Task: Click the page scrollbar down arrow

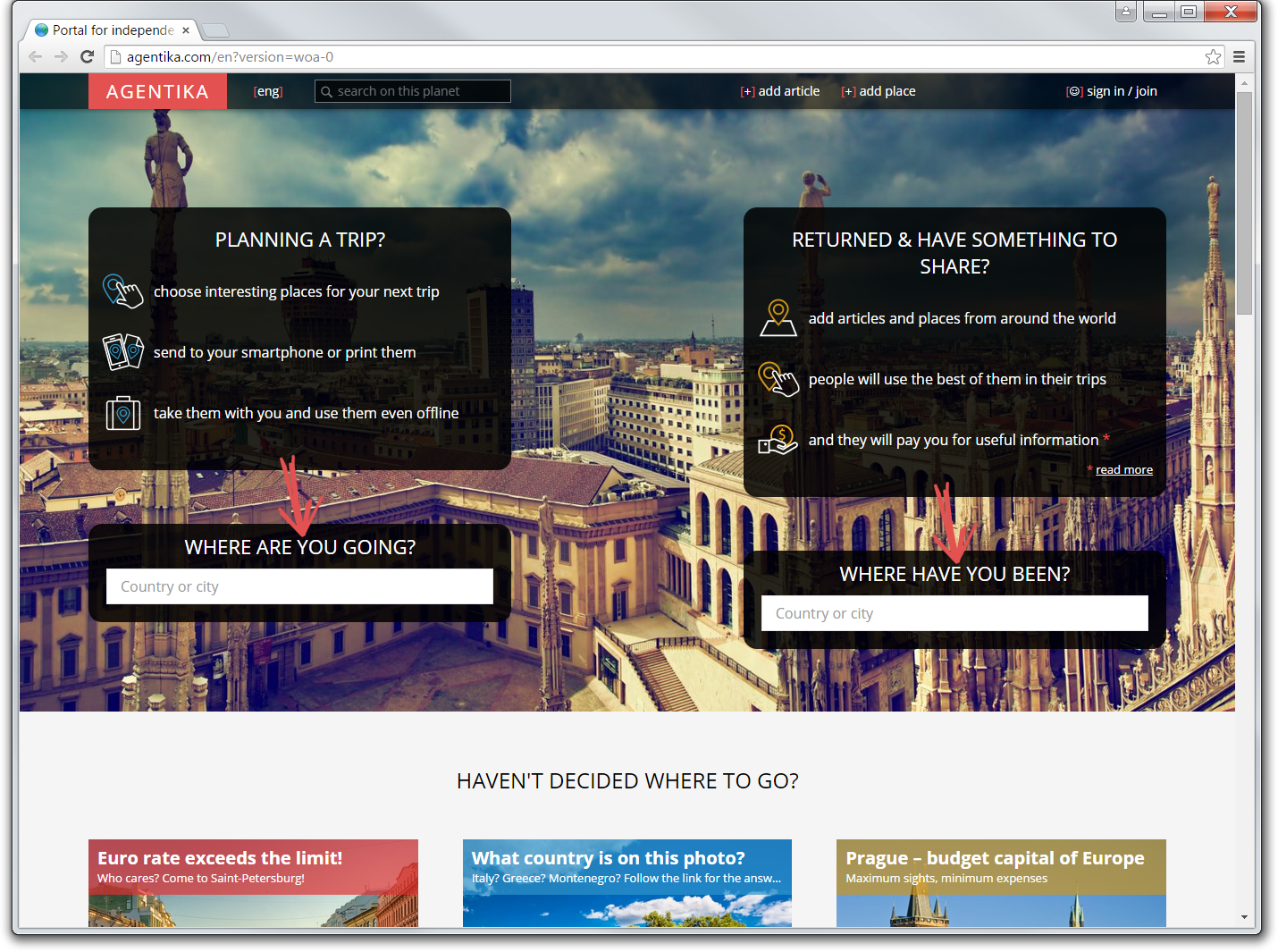Action: tap(1244, 917)
